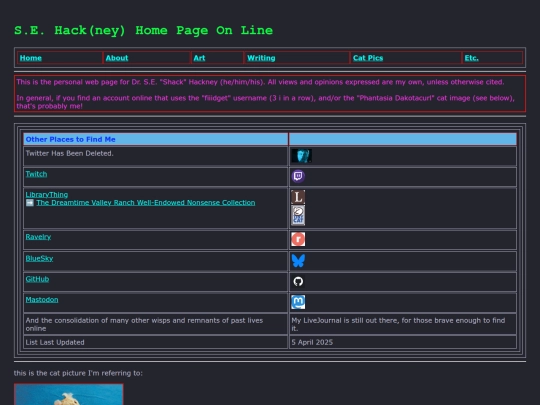Click the 'Other Places to Find Me' header

click(x=70, y=139)
